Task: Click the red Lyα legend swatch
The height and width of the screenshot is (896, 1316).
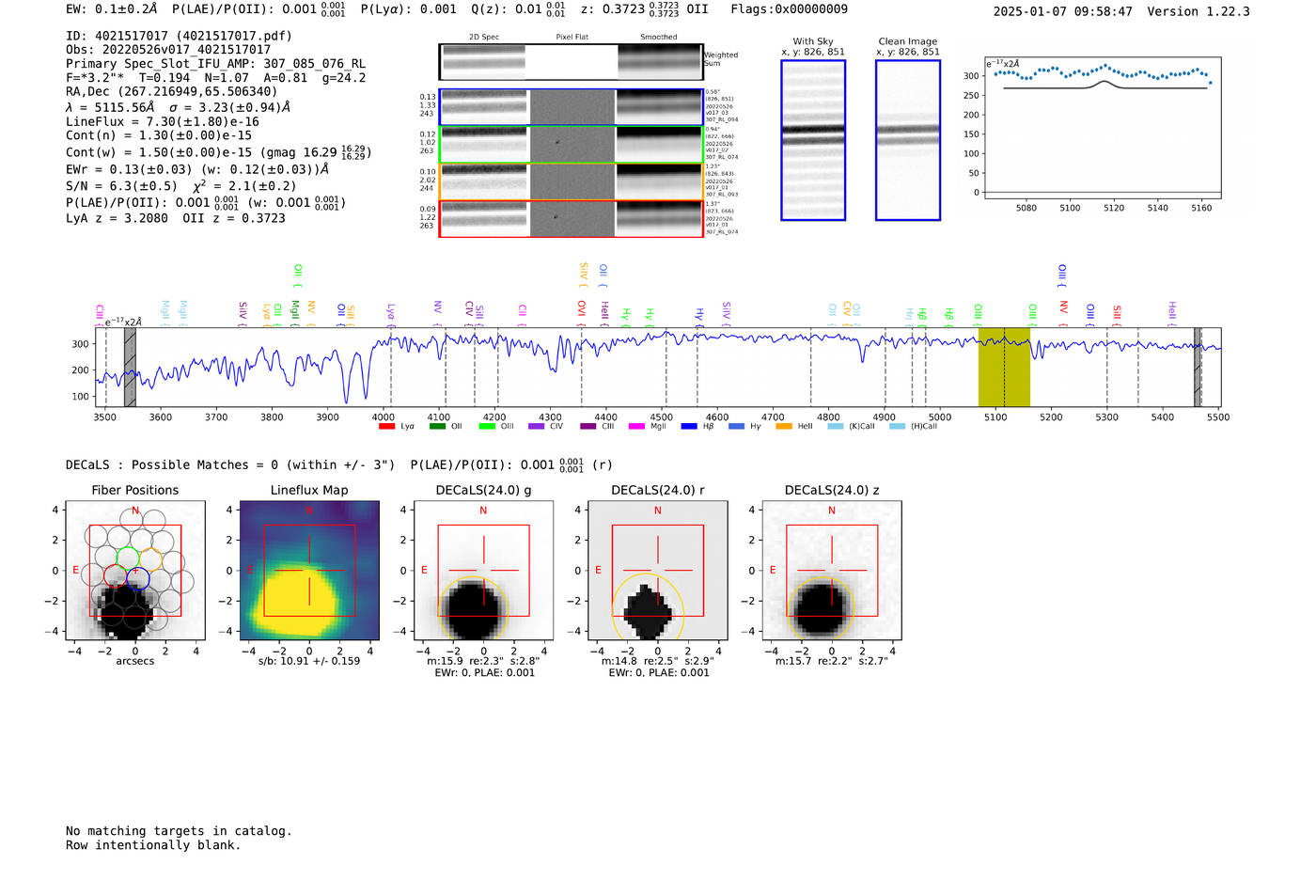Action: 386,427
